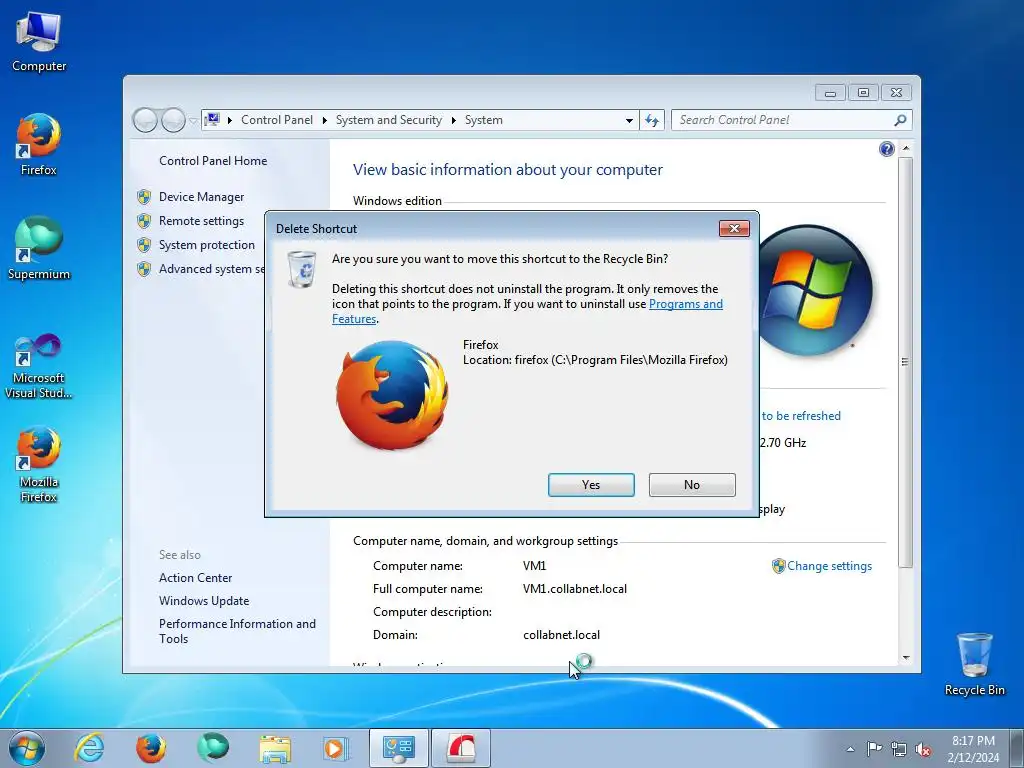
Task: Minimize the System window
Action: (x=830, y=93)
